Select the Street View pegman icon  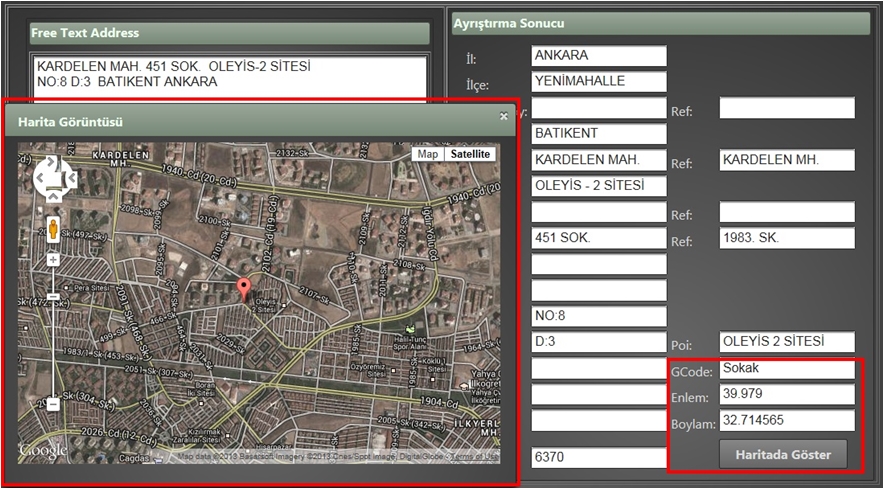pos(53,226)
